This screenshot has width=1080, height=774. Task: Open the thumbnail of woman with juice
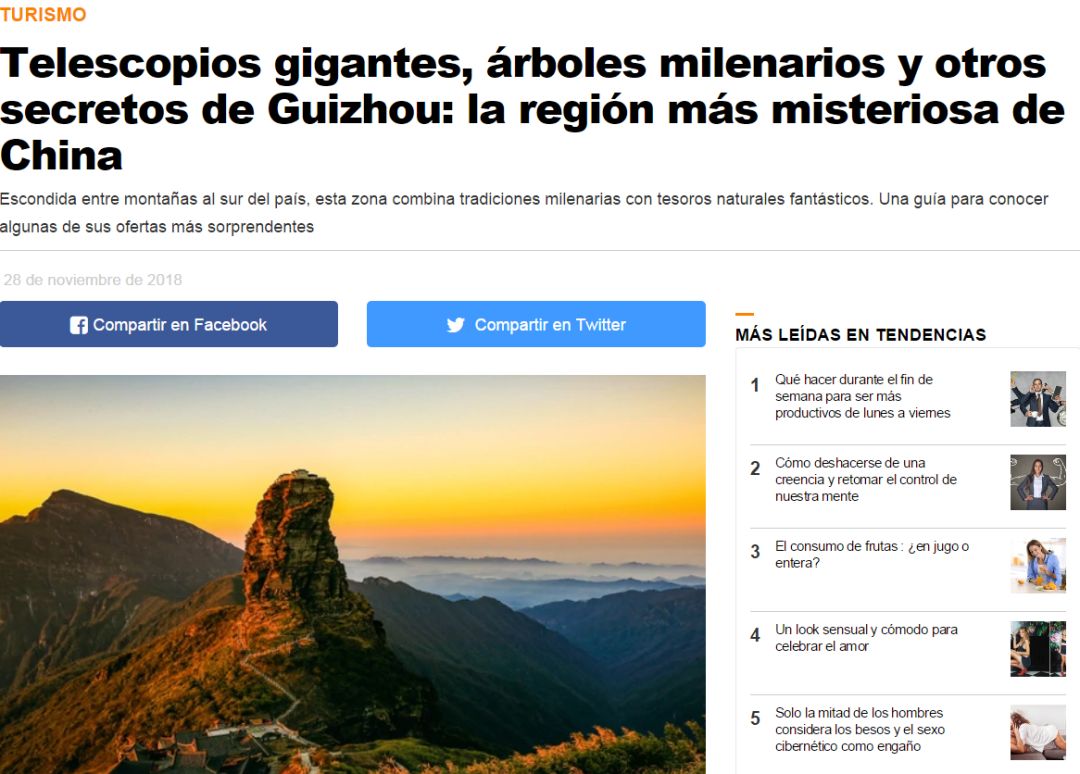pos(1037,565)
